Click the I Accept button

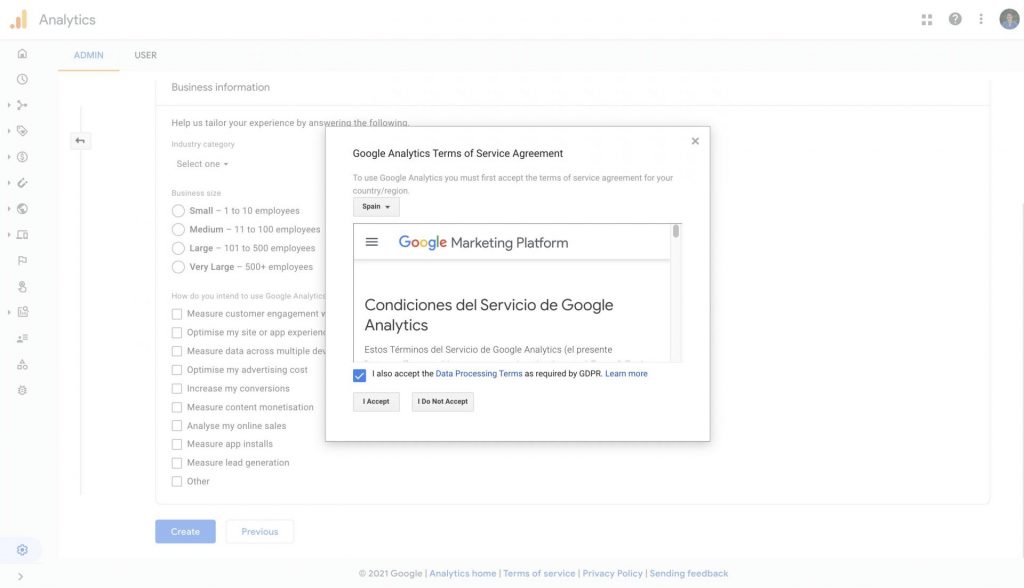pyautogui.click(x=376, y=402)
